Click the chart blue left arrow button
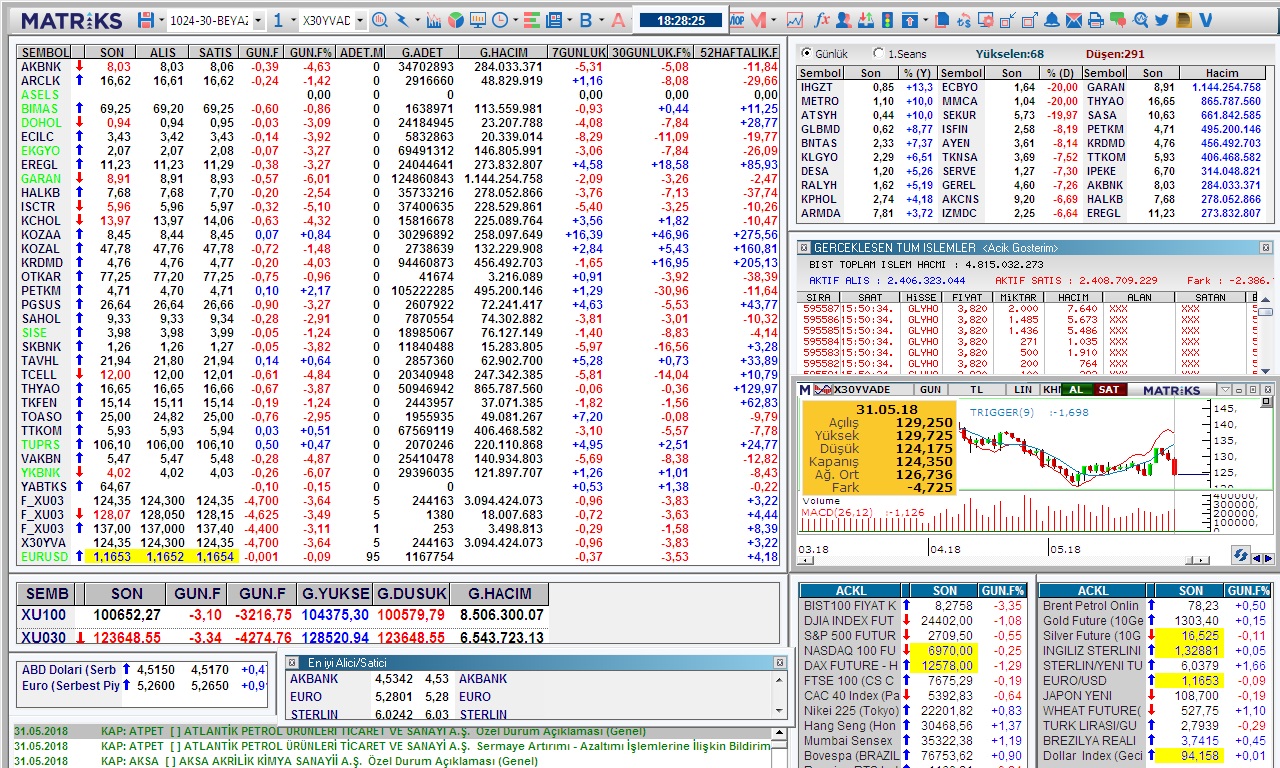Viewport: 1280px width, 768px height. (1256, 558)
